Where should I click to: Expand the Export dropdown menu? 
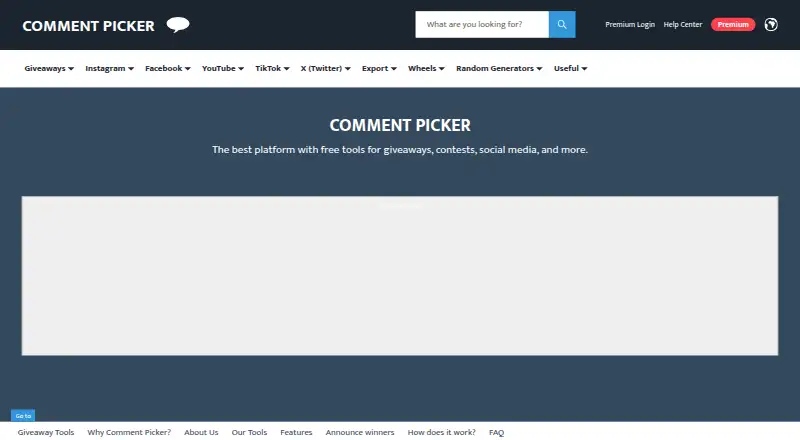click(379, 68)
